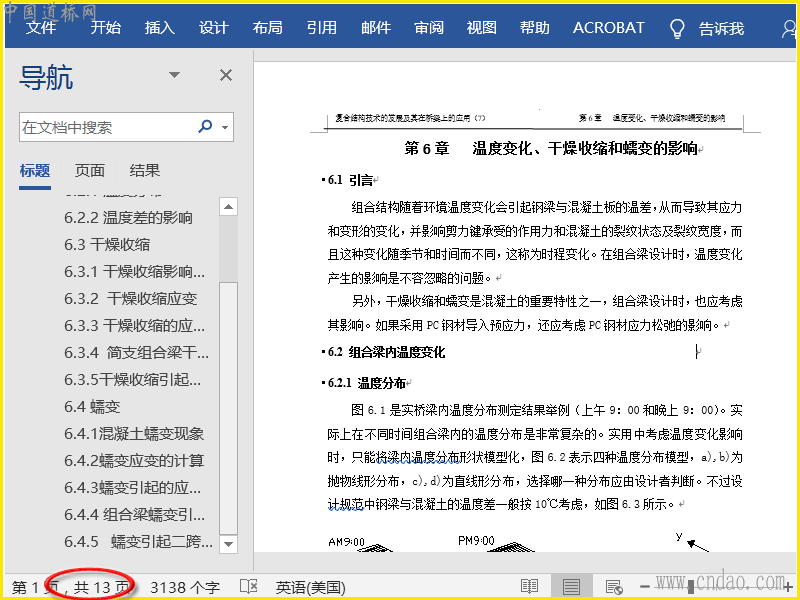Image resolution: width=800 pixels, height=600 pixels.
Task: Switch to Print Layout view icon
Action: coord(571,587)
